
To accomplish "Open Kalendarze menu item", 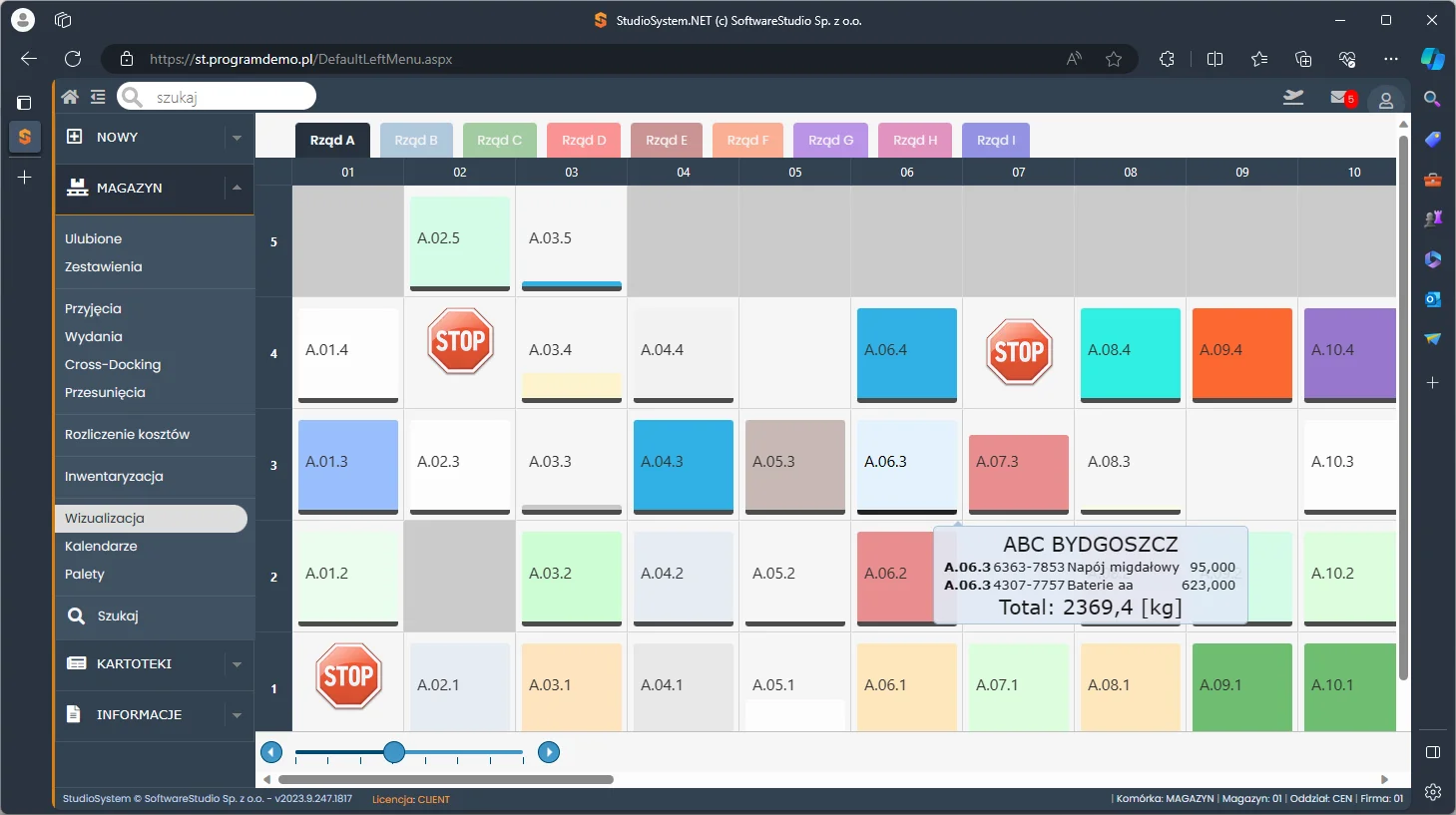I will point(101,547).
